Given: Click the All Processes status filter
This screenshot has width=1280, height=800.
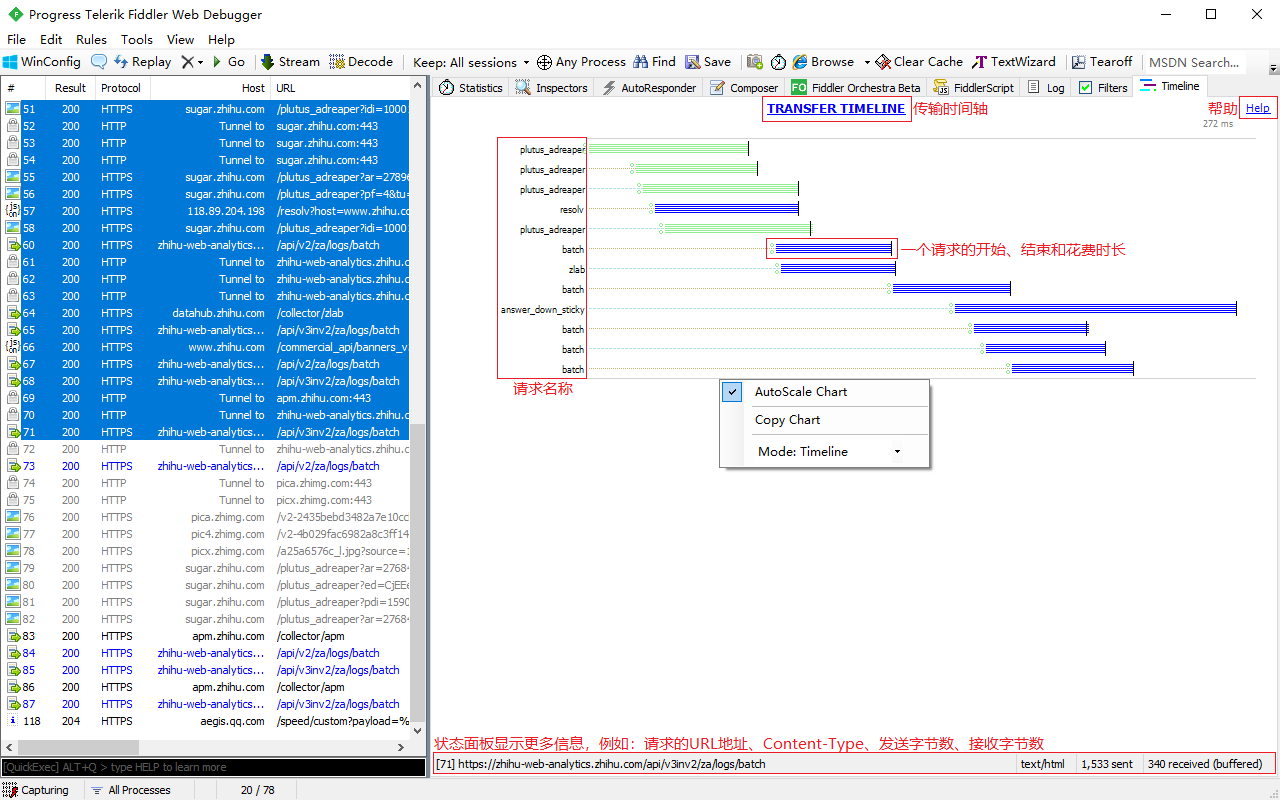Looking at the screenshot, I should tap(130, 790).
